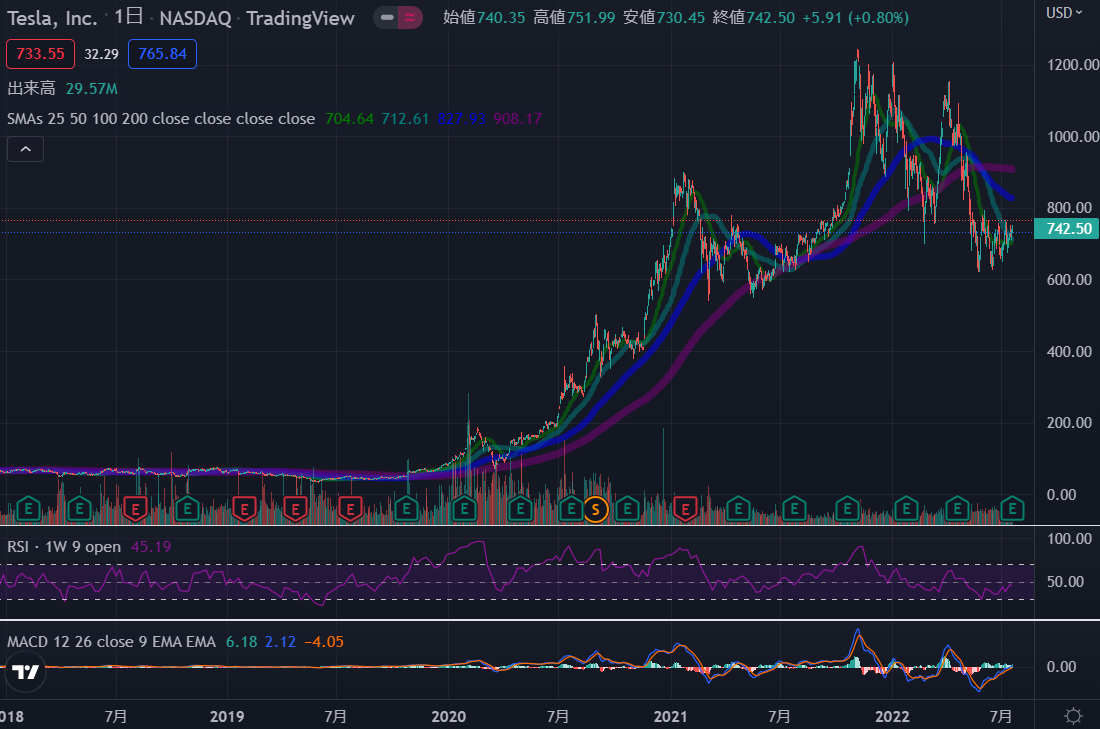Click the RSI value 45.19
This screenshot has width=1100, height=729.
151,547
